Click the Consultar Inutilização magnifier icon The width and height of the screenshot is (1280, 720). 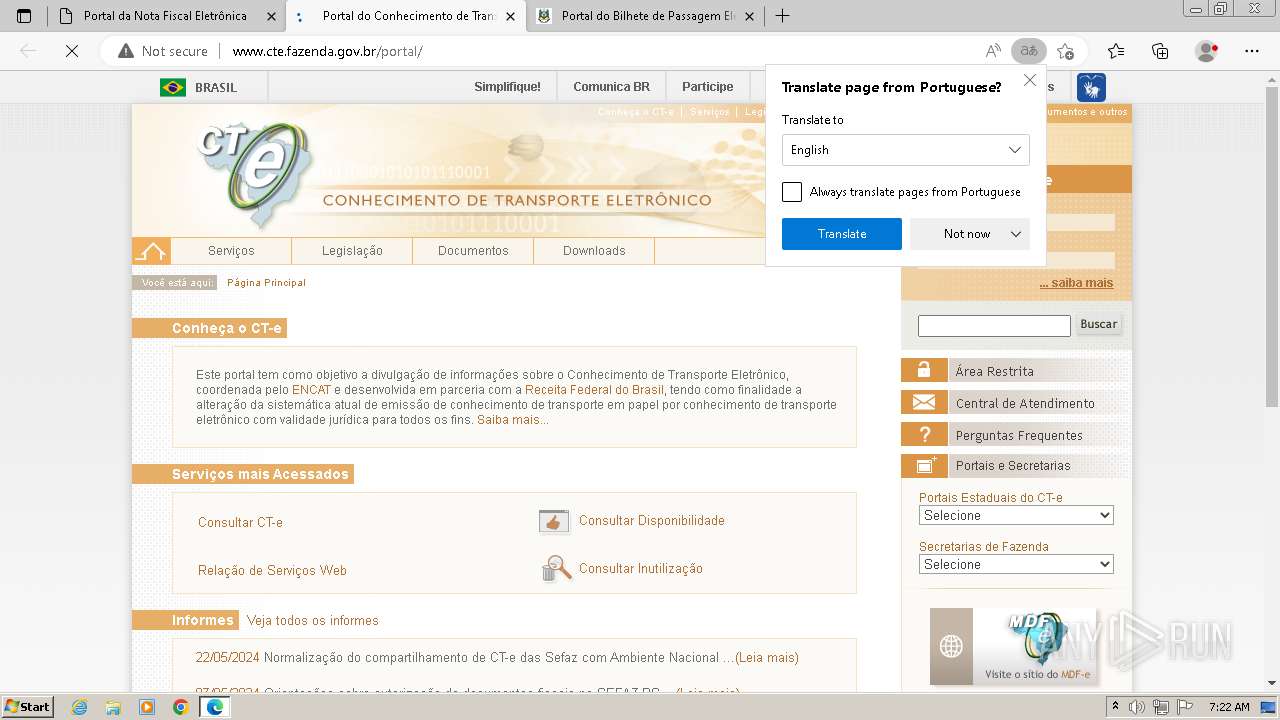click(x=556, y=569)
